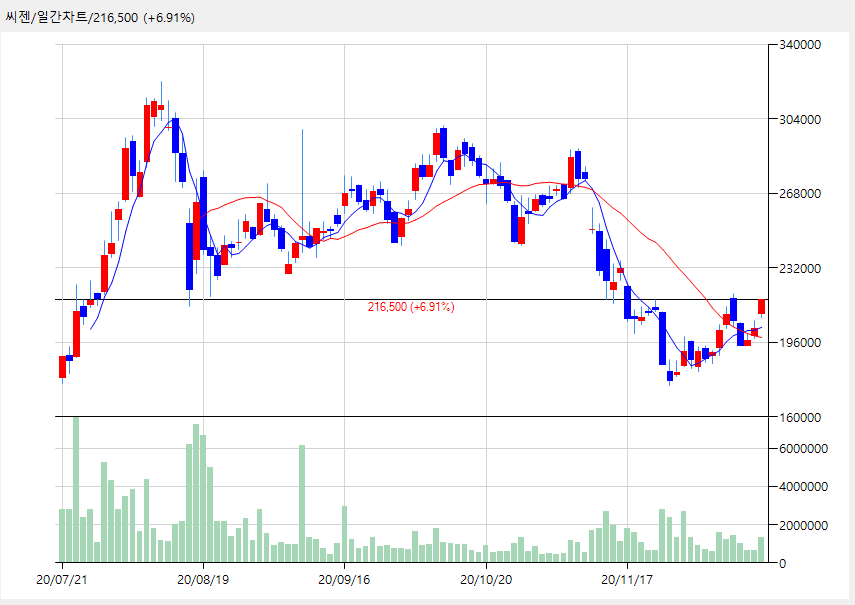
Task: Select the latest red candlestick at chart's right edge
Action: point(762,306)
